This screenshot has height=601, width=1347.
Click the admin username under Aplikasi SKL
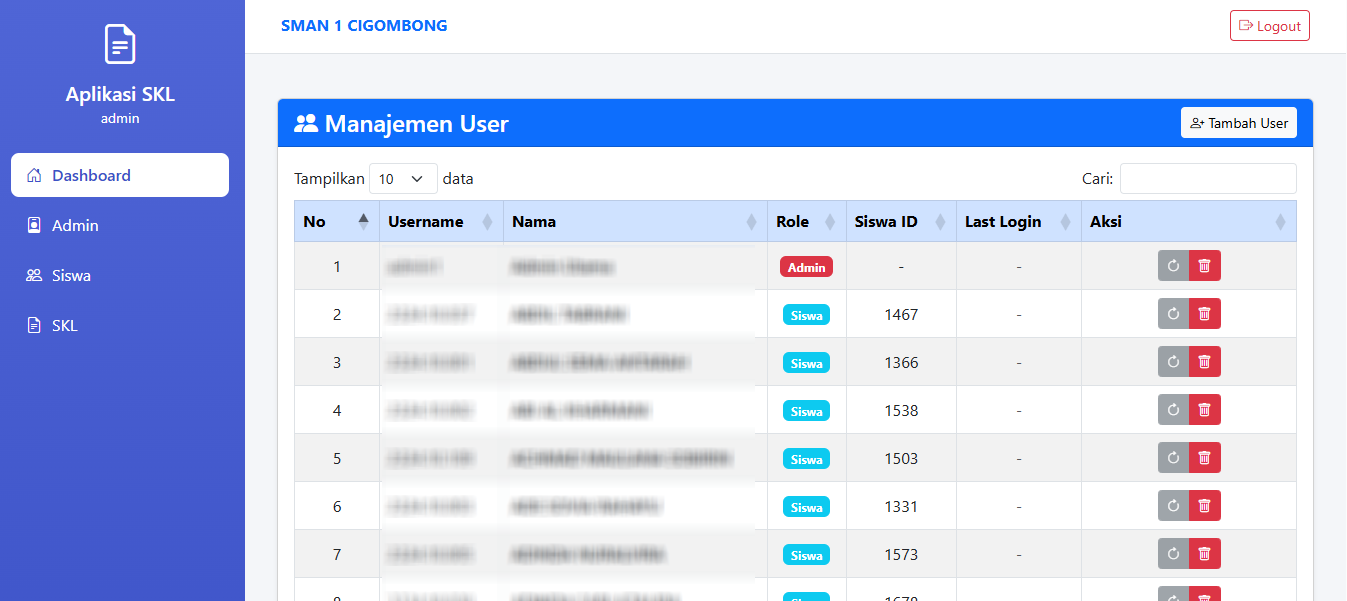tap(120, 118)
